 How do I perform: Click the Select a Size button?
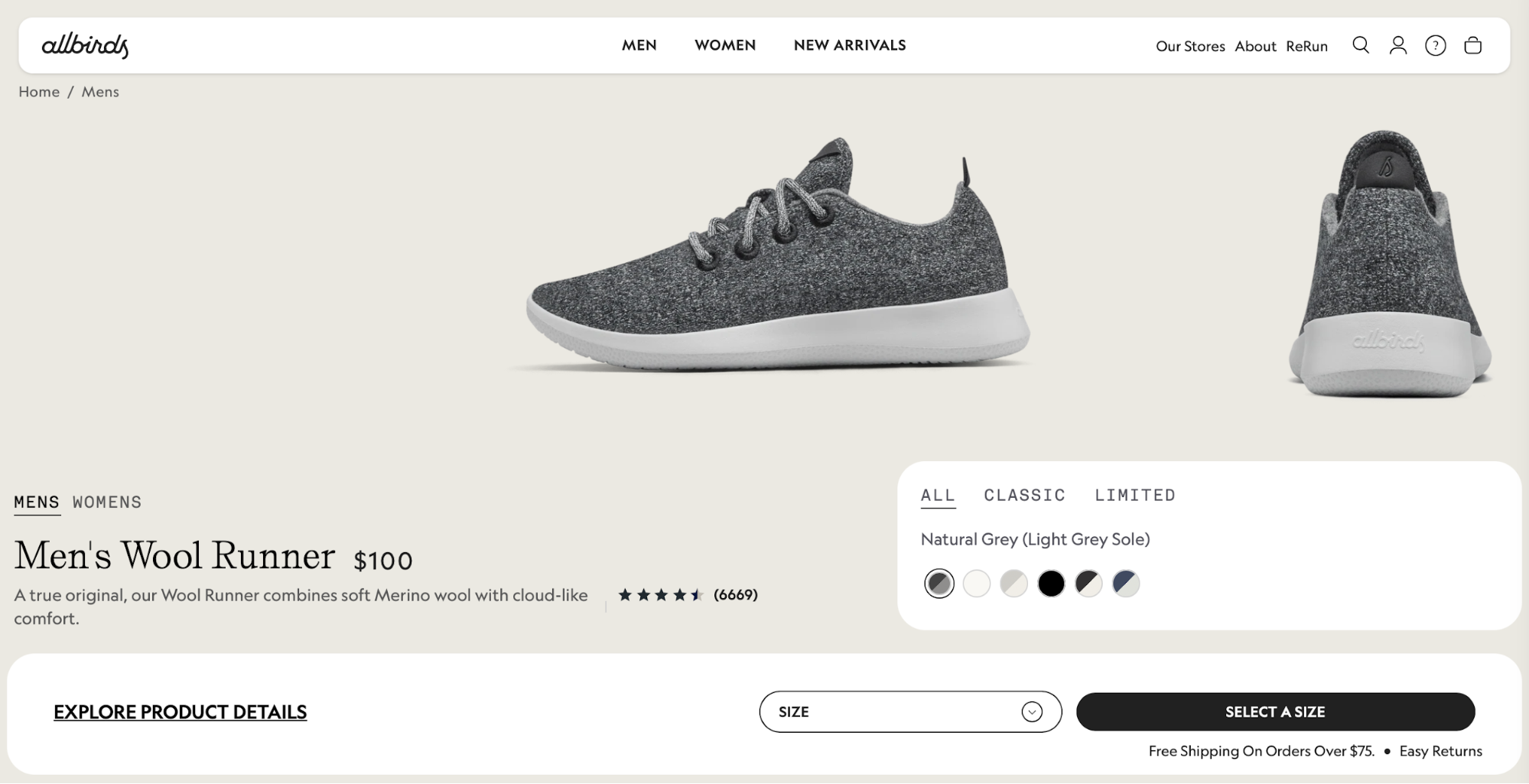point(1275,712)
